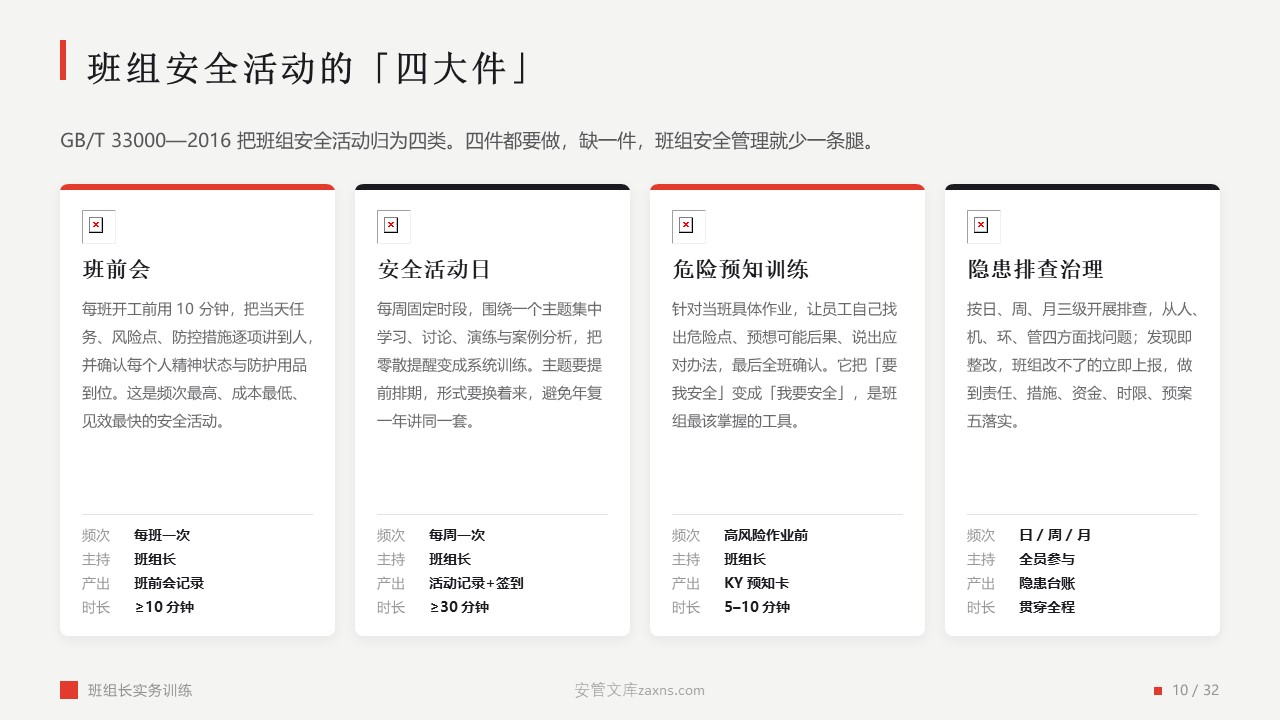Select the value 全员参与

(1047, 559)
